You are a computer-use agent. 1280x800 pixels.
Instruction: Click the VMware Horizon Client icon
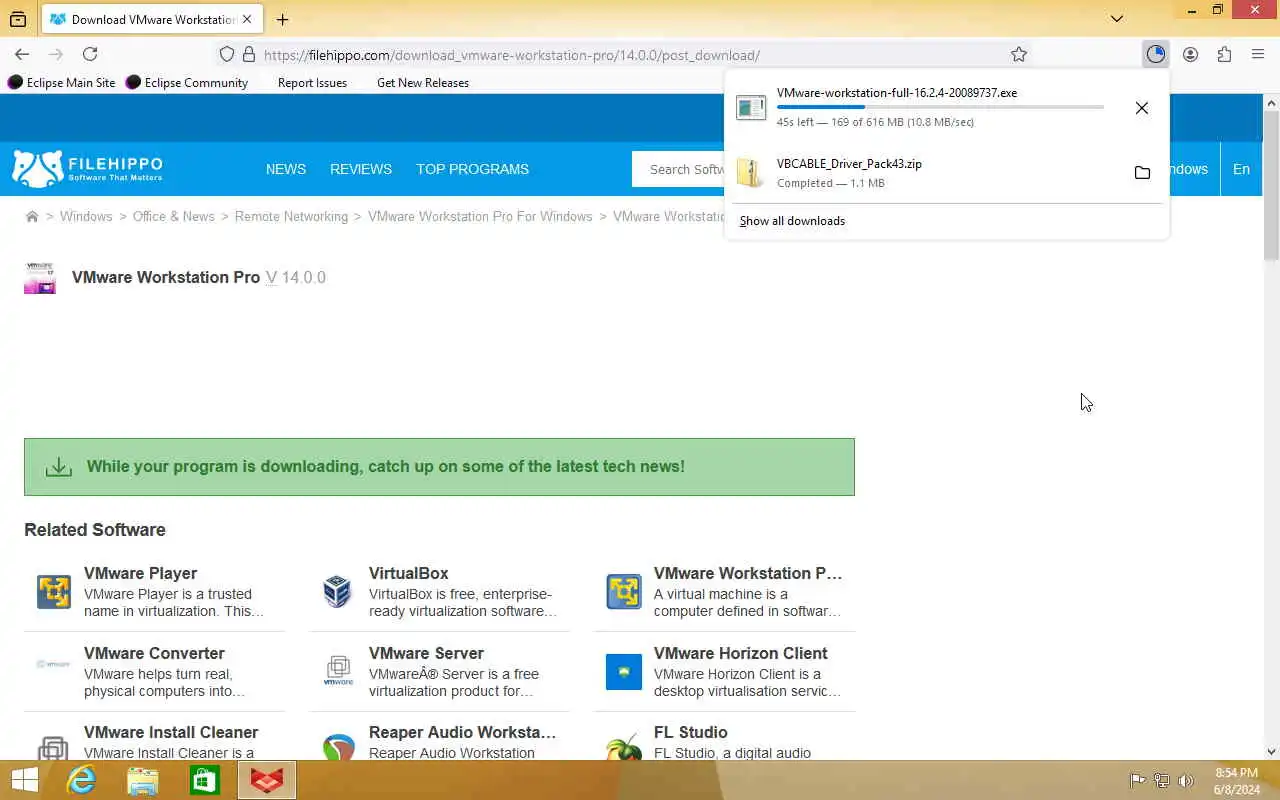(624, 672)
